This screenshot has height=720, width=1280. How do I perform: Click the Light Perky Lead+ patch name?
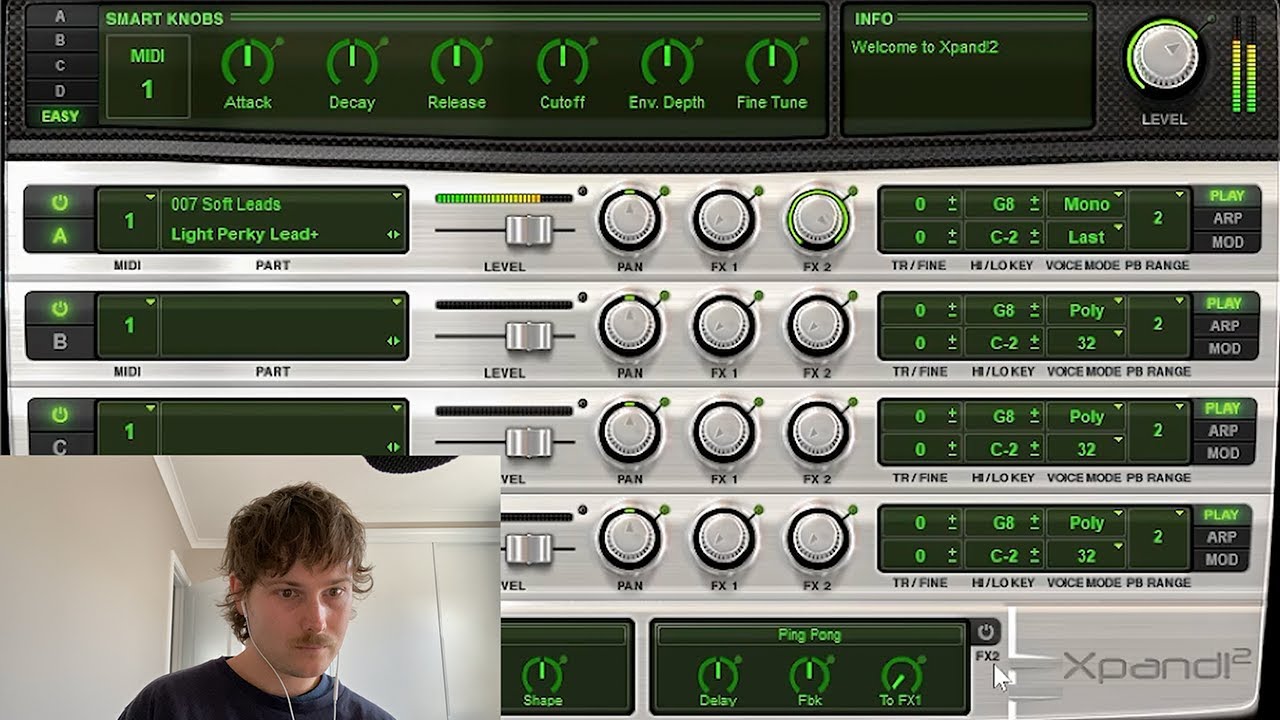pos(245,234)
